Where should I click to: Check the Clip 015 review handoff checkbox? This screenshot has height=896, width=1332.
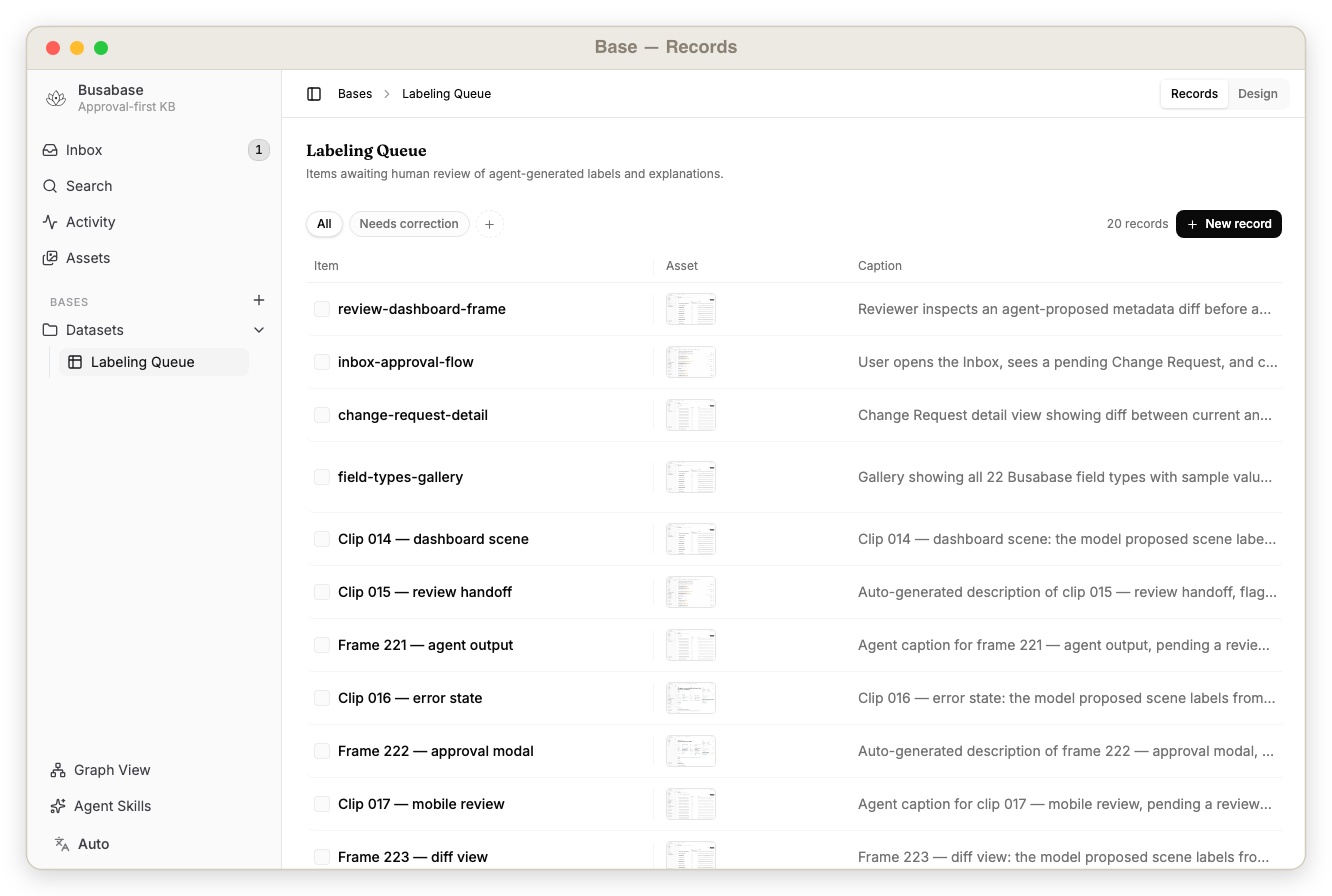click(x=322, y=592)
